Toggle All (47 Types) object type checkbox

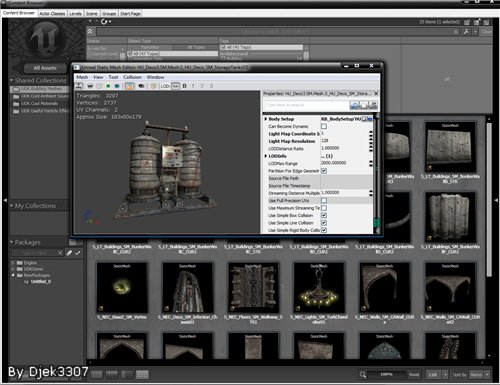click(x=130, y=54)
